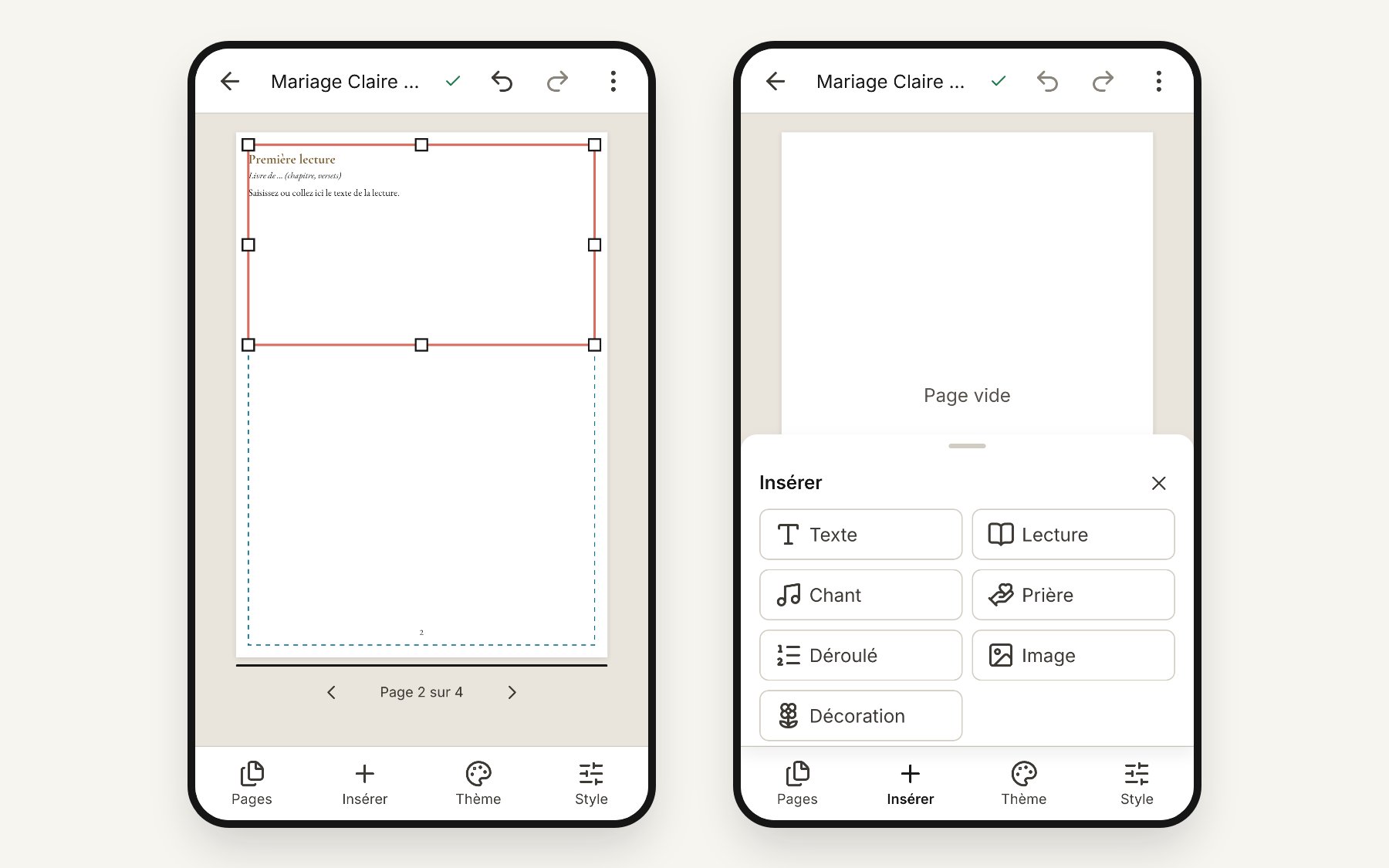This screenshot has height=868, width=1389.
Task: Open the three-dot menu on left phone
Action: (x=613, y=81)
